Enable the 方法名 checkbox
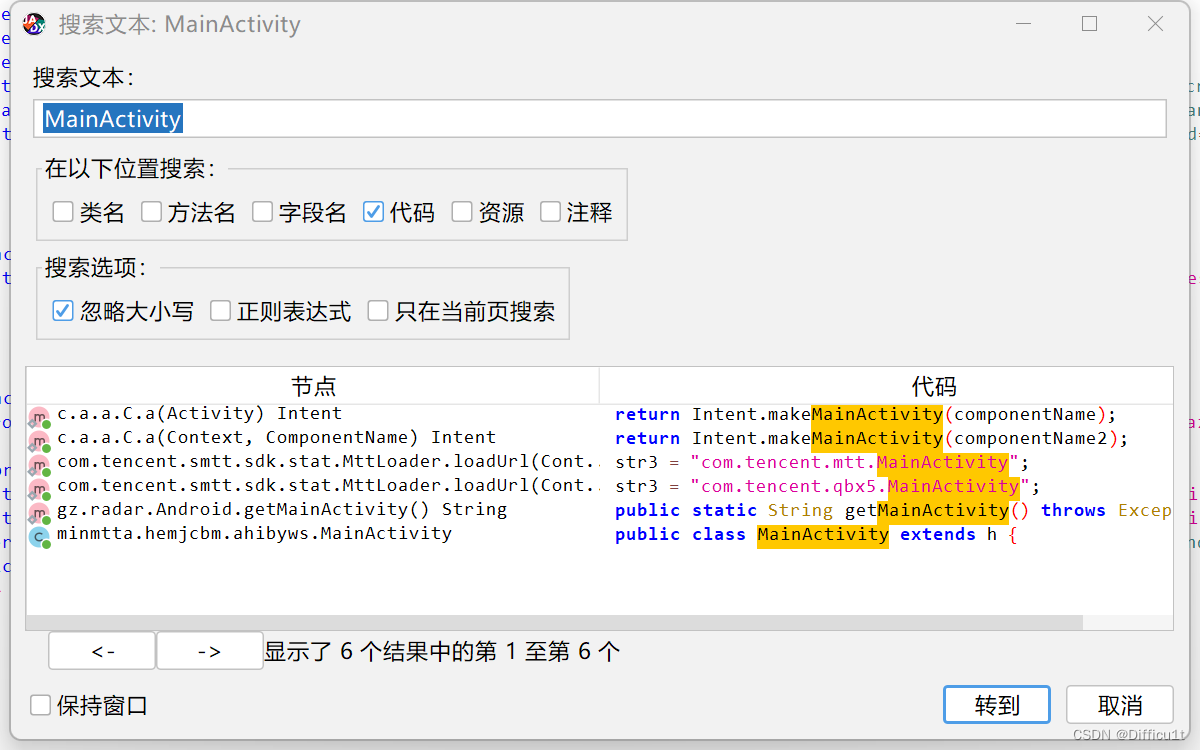The width and height of the screenshot is (1200, 750). tap(151, 212)
